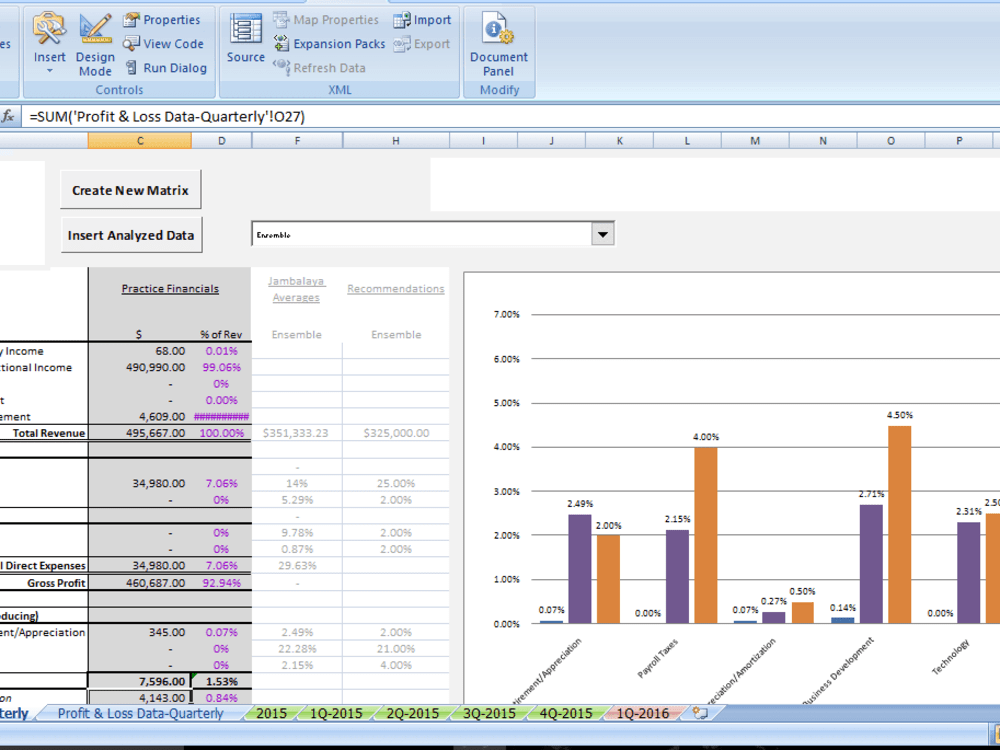Select the 29.63% cell
This screenshot has height=750, width=1000.
pos(297,566)
